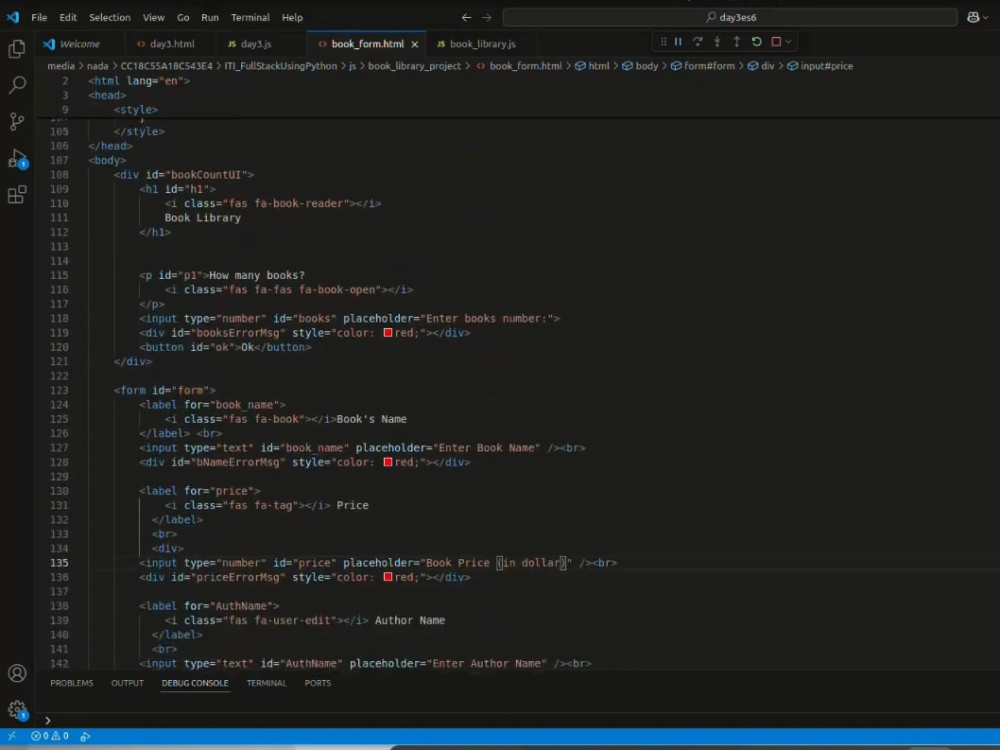The height and width of the screenshot is (750, 1000).
Task: Open the Help menu
Action: pyautogui.click(x=292, y=17)
